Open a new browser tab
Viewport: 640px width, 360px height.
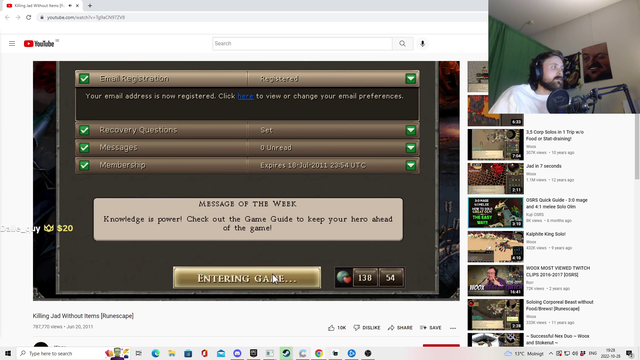coord(90,6)
